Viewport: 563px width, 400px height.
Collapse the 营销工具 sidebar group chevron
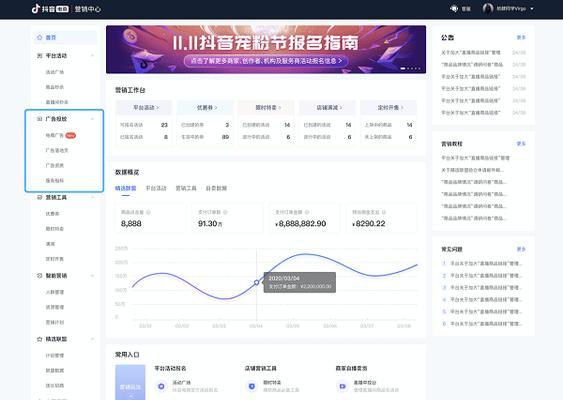click(x=92, y=197)
